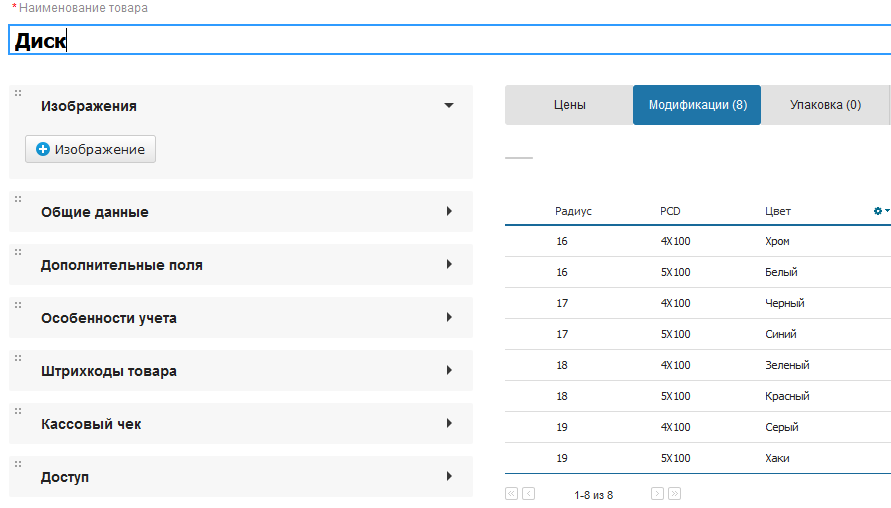
Task: Collapse the Изображения section
Action: click(449, 105)
